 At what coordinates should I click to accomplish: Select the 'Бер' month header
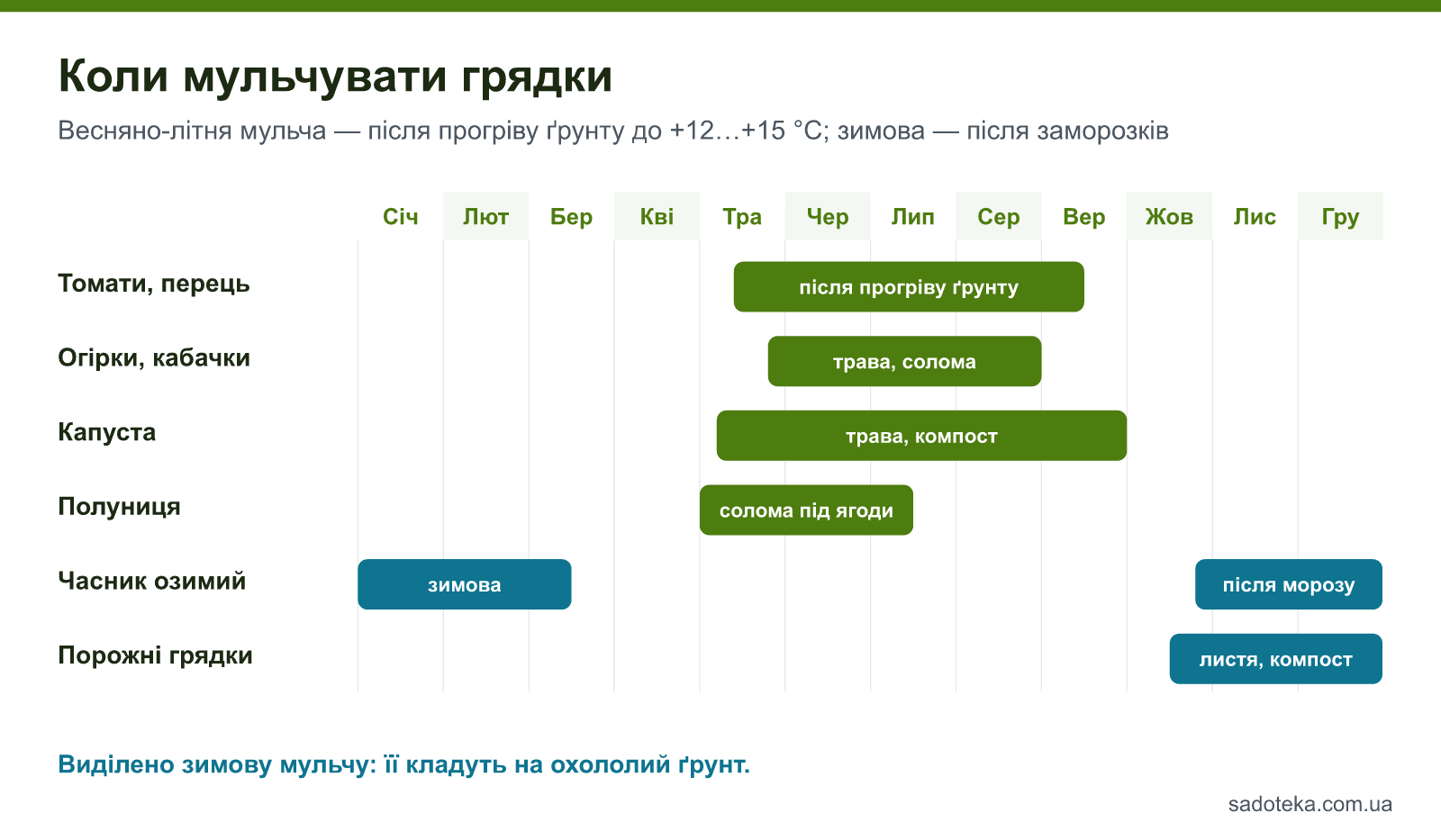coord(572,216)
